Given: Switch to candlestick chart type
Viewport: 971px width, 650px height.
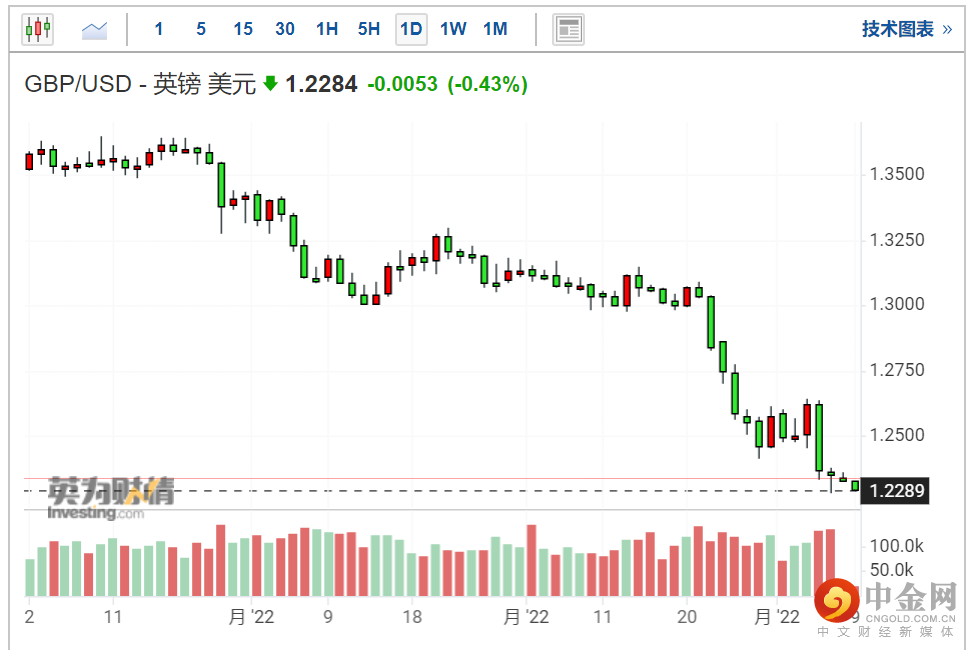Looking at the screenshot, I should coord(37,29).
